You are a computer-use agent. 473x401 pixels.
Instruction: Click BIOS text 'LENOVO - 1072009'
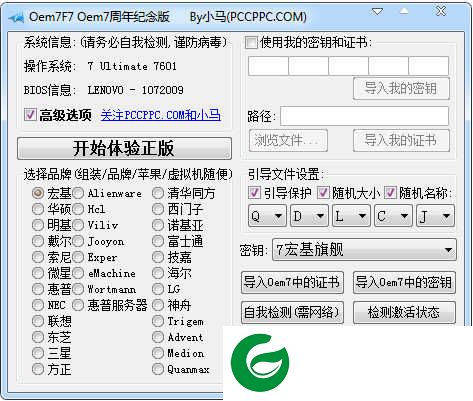135,90
